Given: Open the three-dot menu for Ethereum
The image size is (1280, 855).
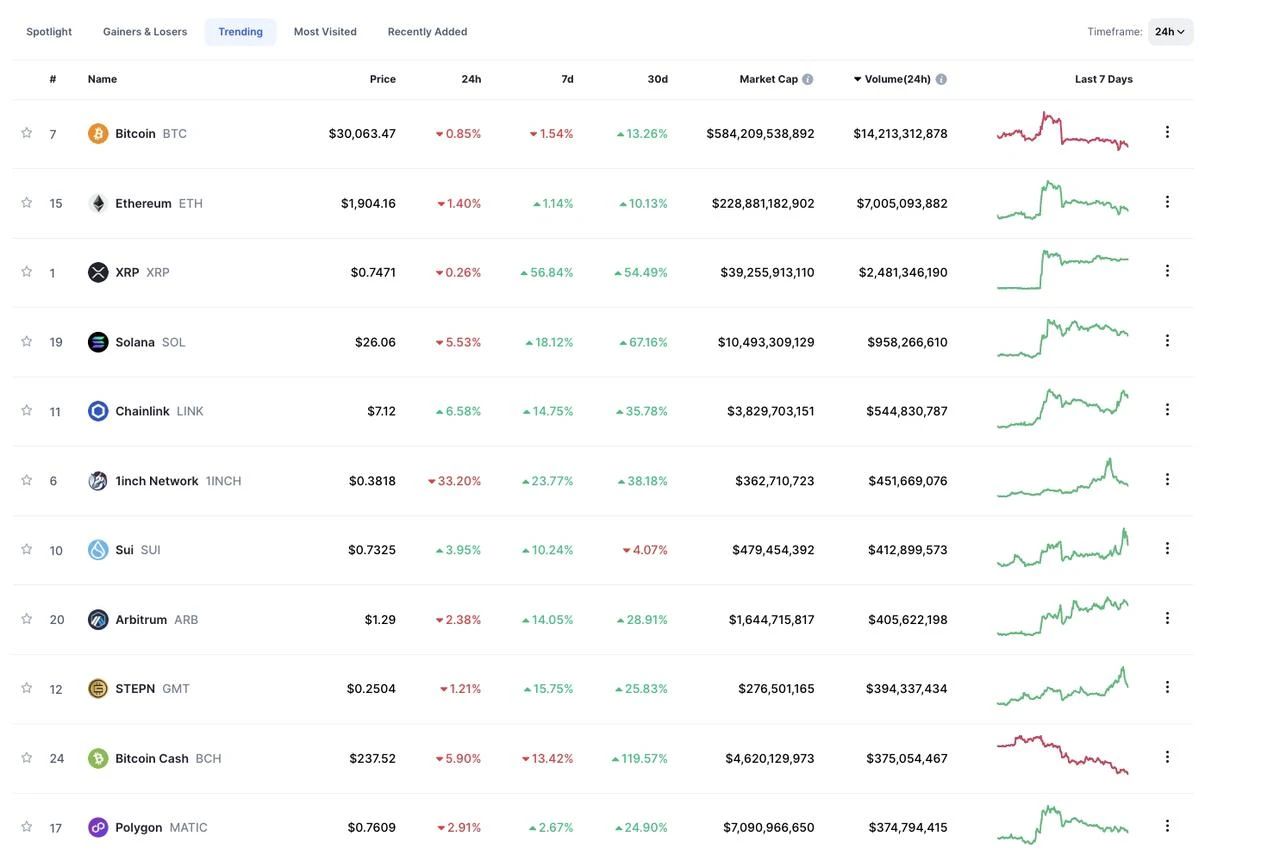Looking at the screenshot, I should (1167, 202).
